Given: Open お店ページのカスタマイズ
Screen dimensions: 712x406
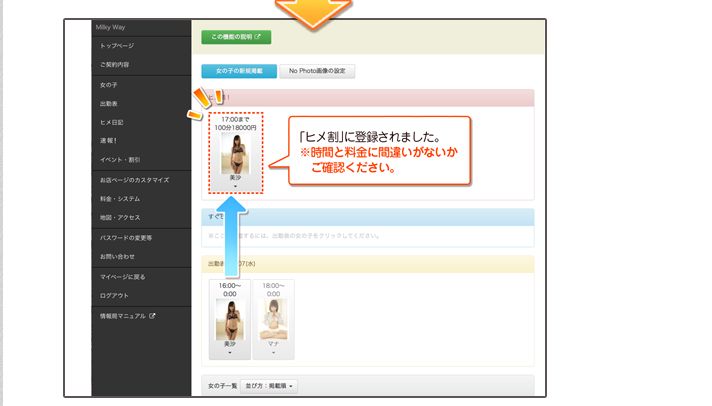Looking at the screenshot, I should pyautogui.click(x=134, y=180).
